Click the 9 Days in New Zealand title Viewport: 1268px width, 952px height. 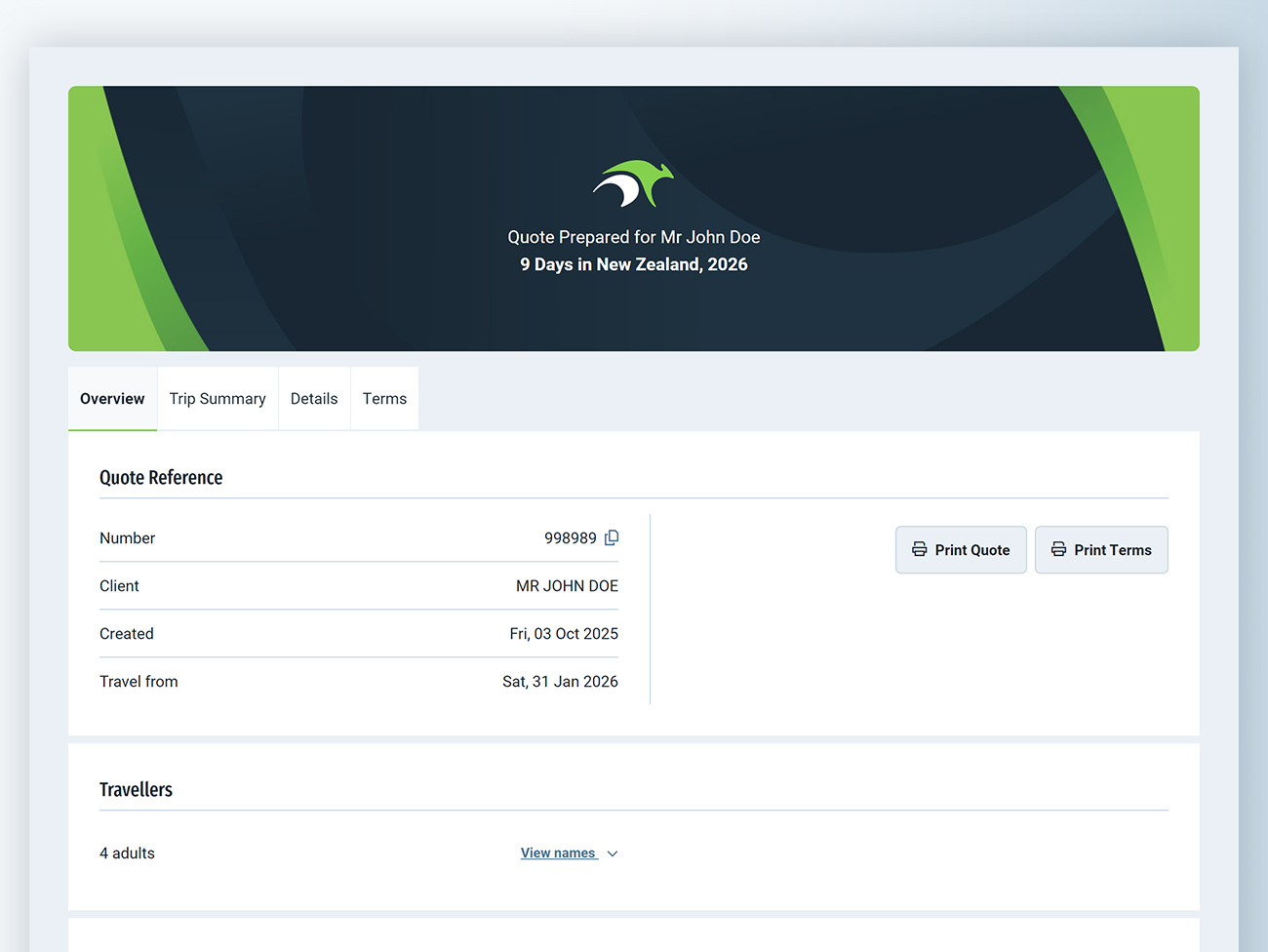click(x=634, y=264)
